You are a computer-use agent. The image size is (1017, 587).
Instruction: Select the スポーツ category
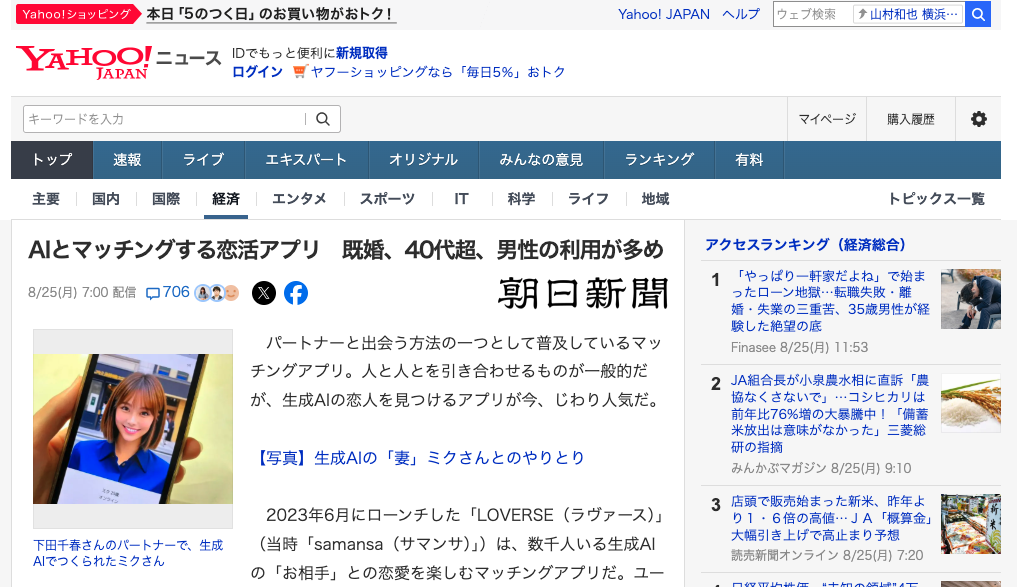387,199
